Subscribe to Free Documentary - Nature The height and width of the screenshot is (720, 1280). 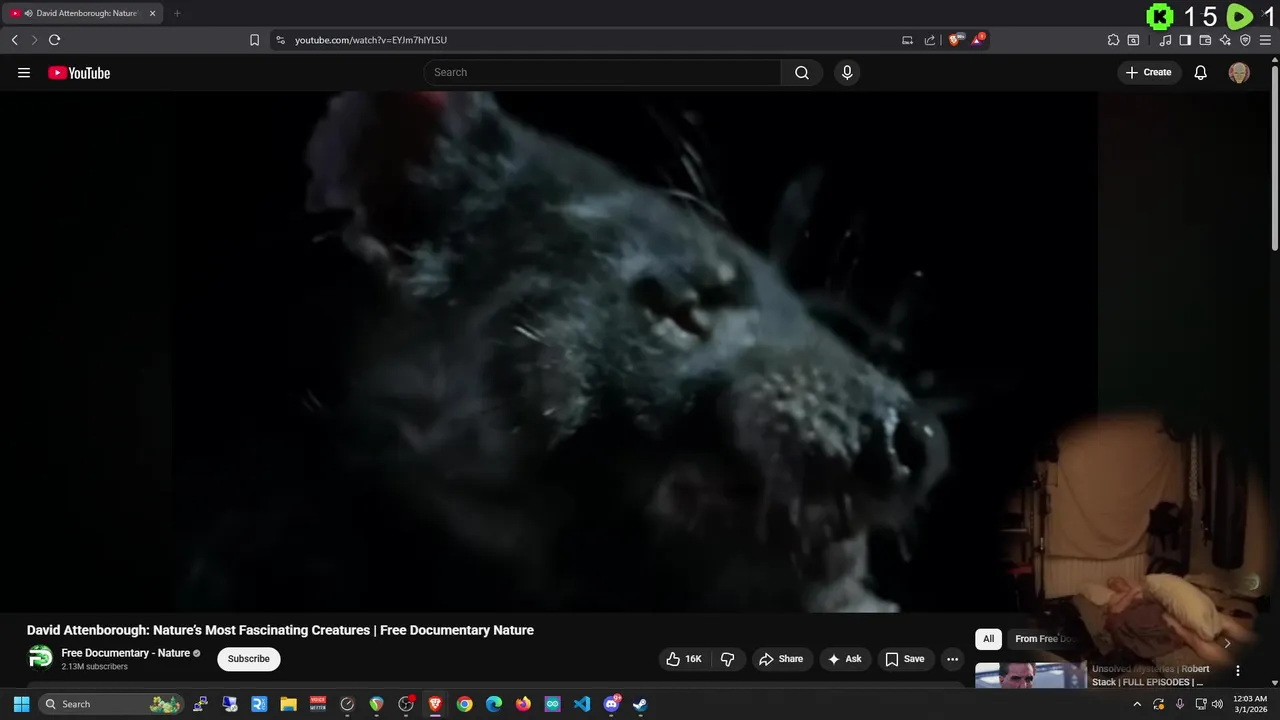[x=249, y=659]
